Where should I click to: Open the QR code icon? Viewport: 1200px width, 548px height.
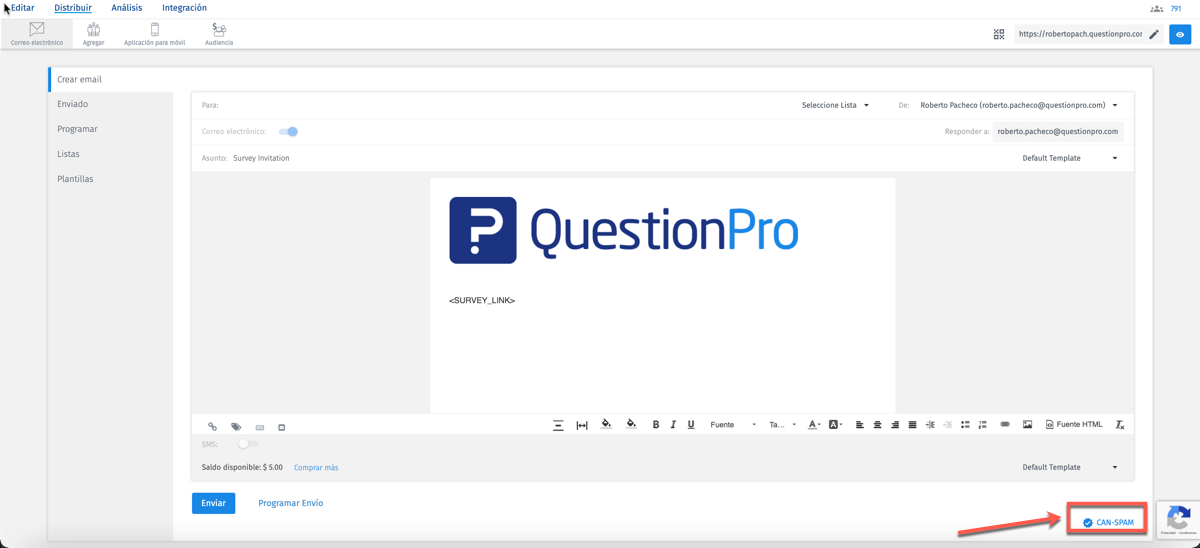click(x=999, y=34)
